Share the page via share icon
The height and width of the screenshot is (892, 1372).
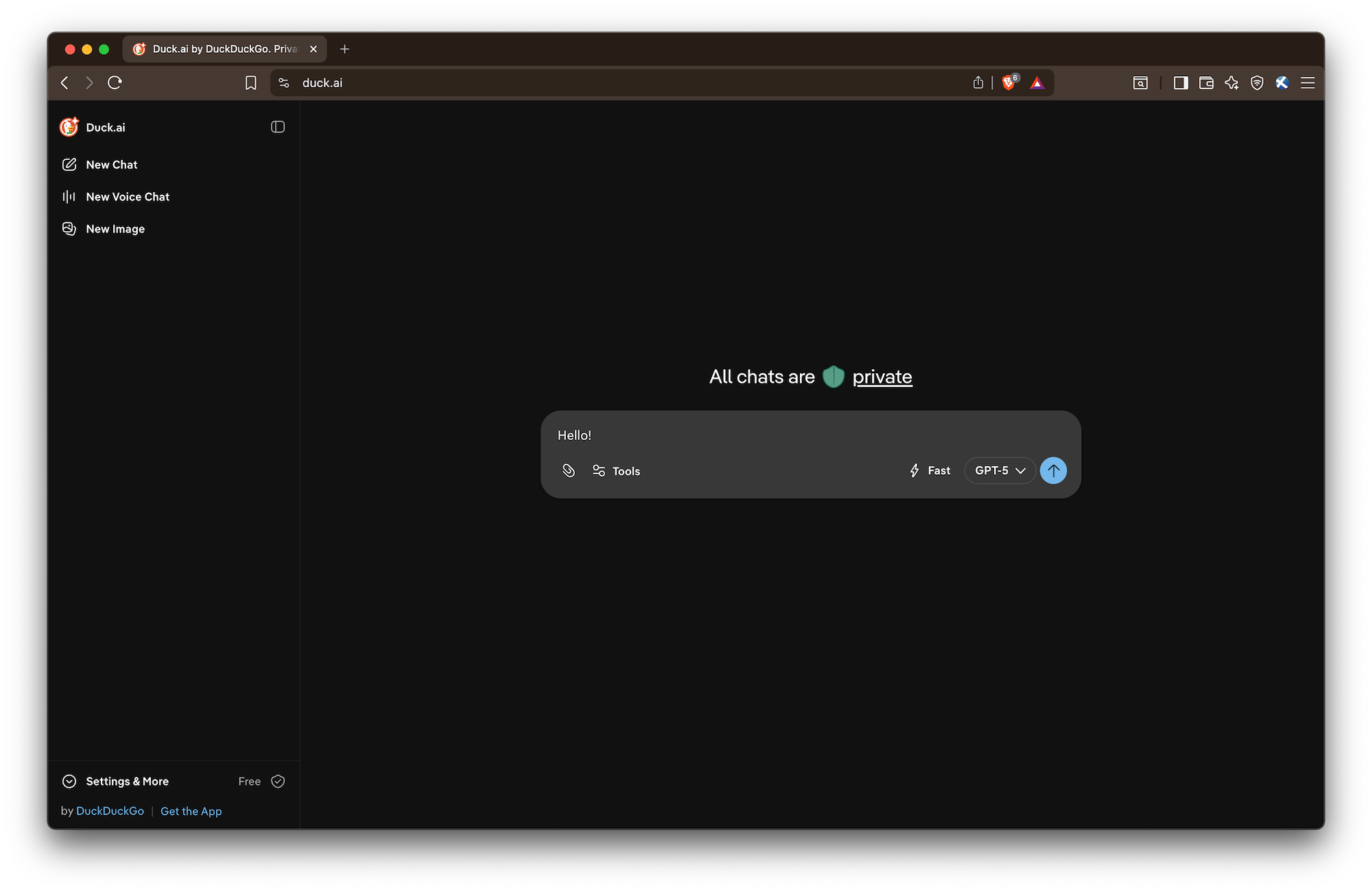pyautogui.click(x=978, y=83)
